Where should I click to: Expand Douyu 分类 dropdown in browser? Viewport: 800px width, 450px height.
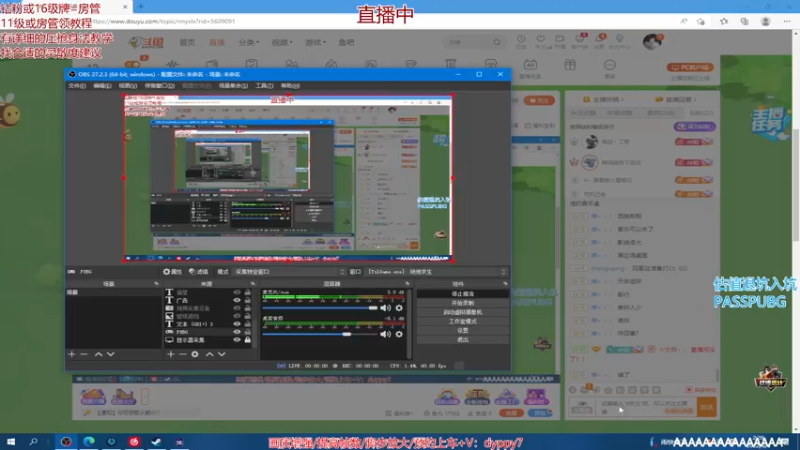(x=248, y=42)
